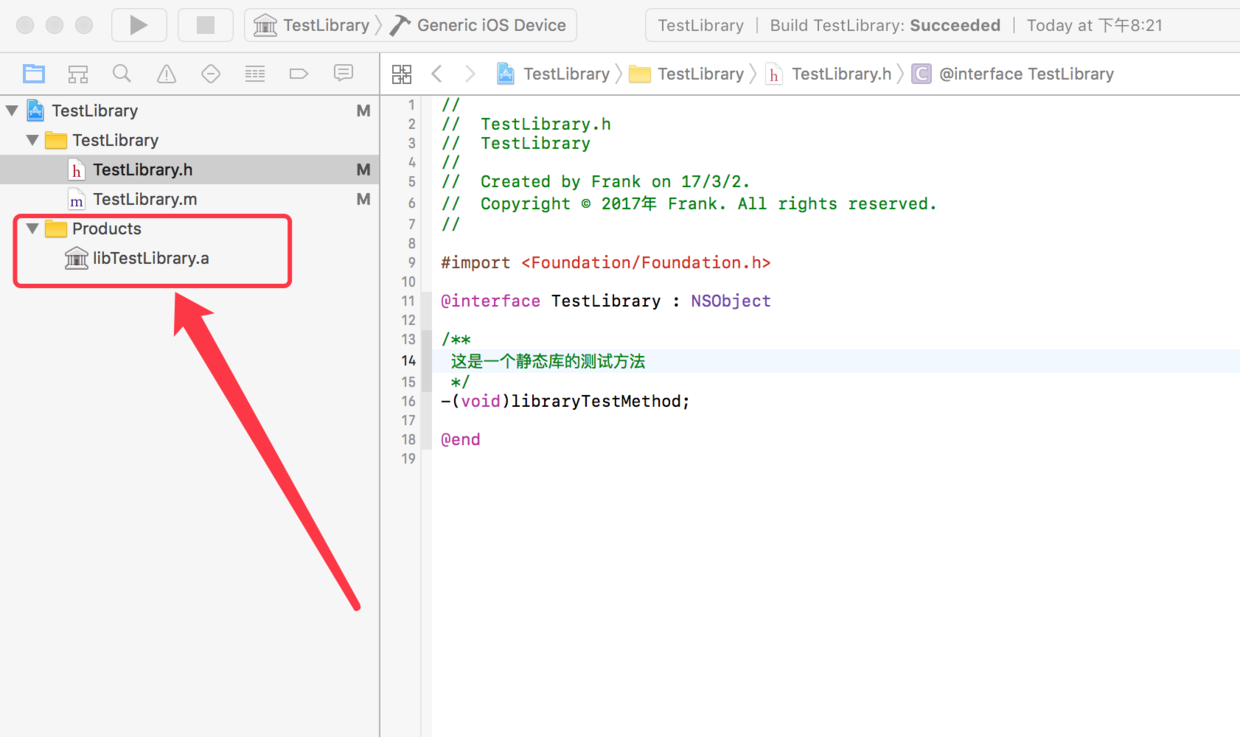
Task: Click the window minimize button
Action: click(55, 25)
